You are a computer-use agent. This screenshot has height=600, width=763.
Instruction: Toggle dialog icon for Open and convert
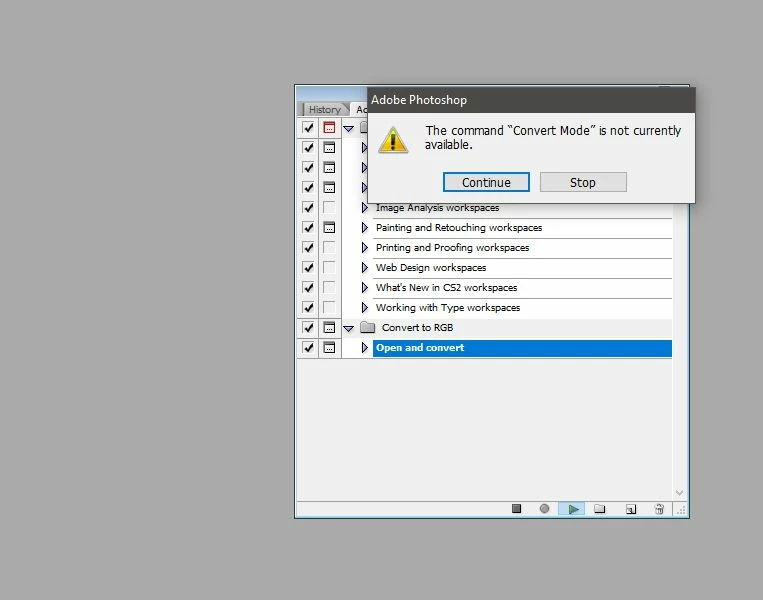(x=329, y=347)
